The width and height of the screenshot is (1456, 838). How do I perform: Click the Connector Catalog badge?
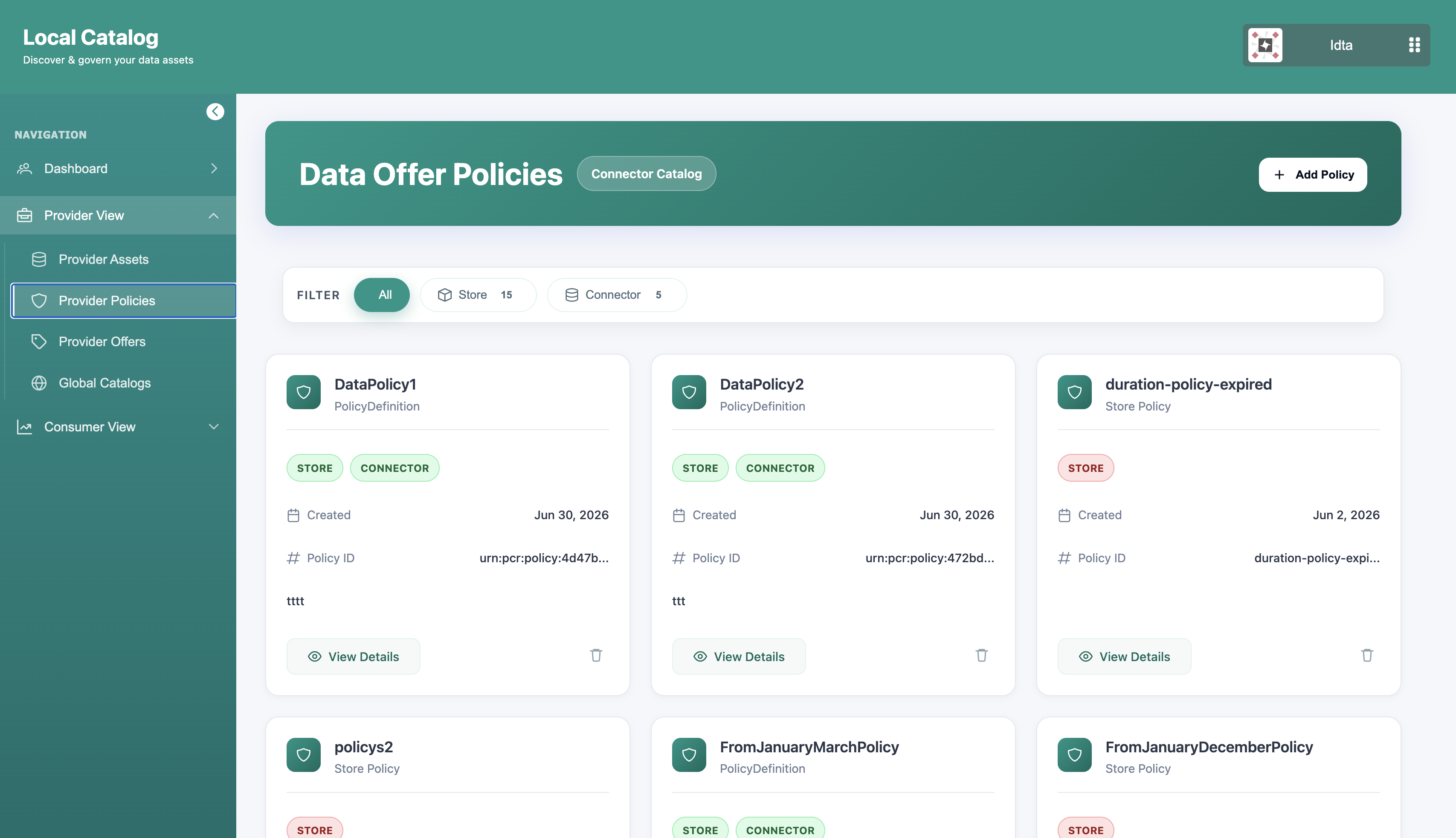click(x=647, y=174)
